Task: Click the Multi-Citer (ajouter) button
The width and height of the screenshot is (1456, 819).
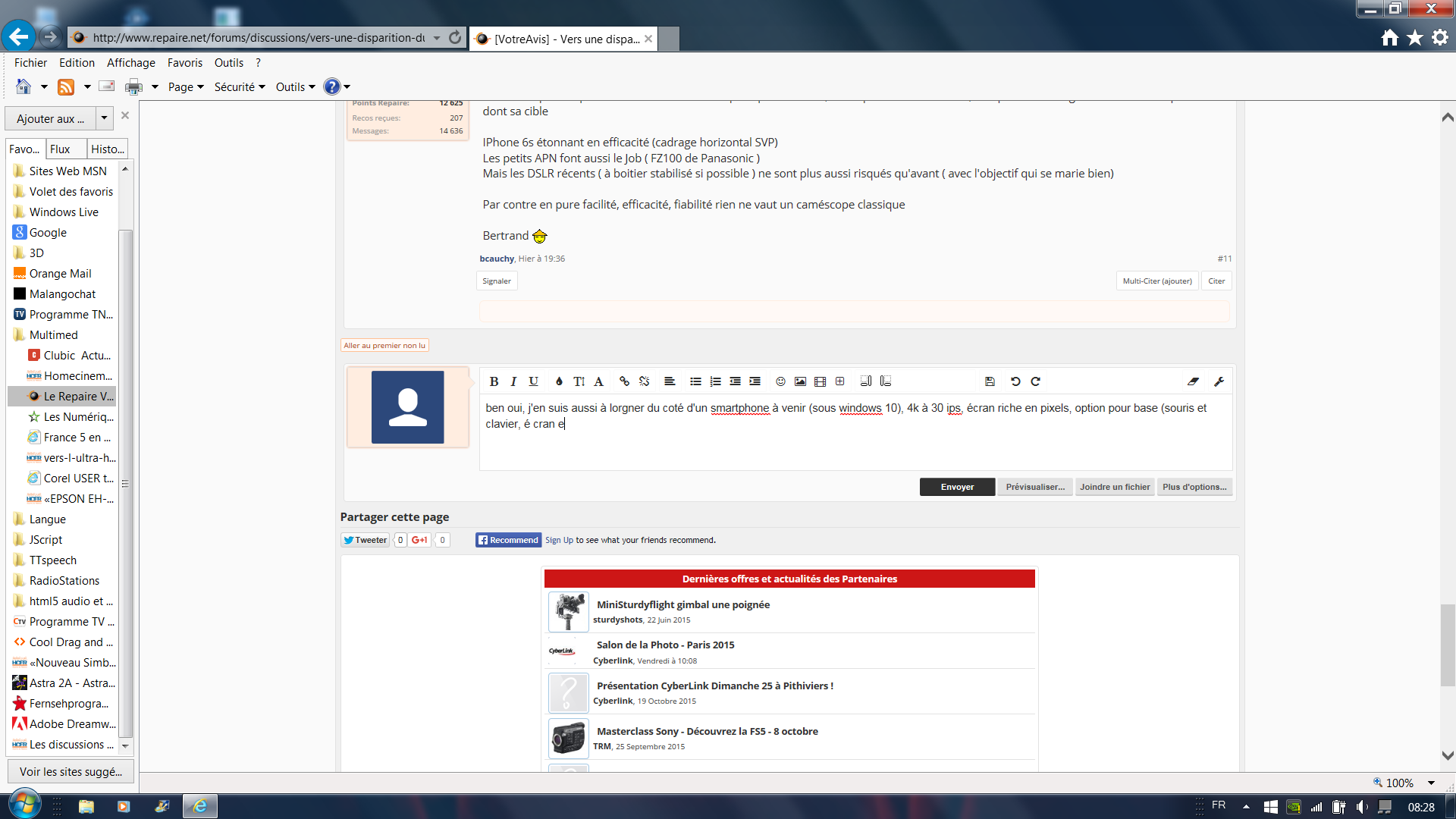Action: pyautogui.click(x=1157, y=281)
